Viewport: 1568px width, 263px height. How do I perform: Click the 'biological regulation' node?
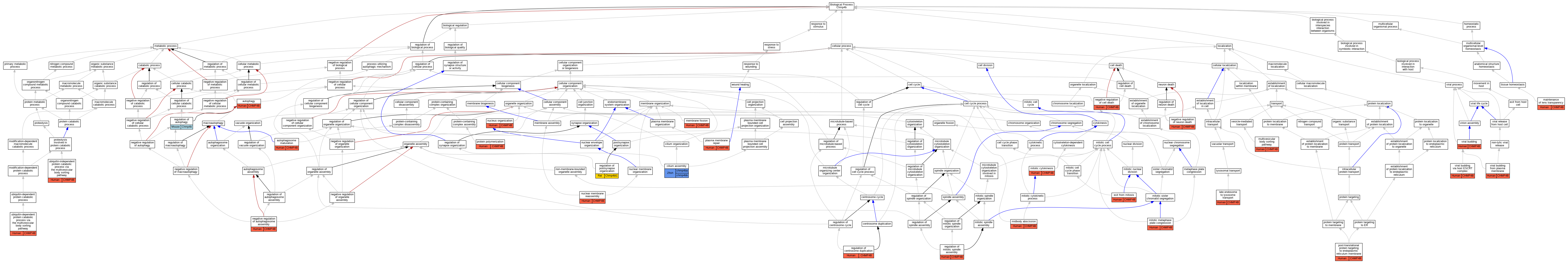pos(455,26)
